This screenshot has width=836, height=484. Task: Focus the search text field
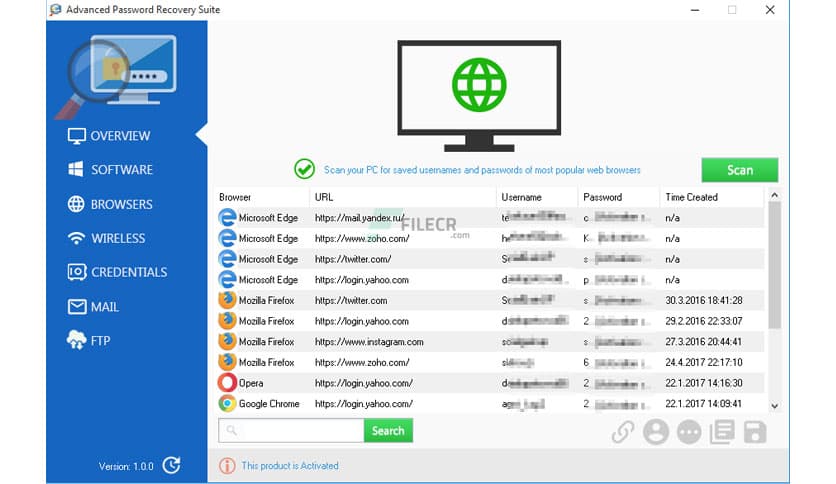(291, 431)
